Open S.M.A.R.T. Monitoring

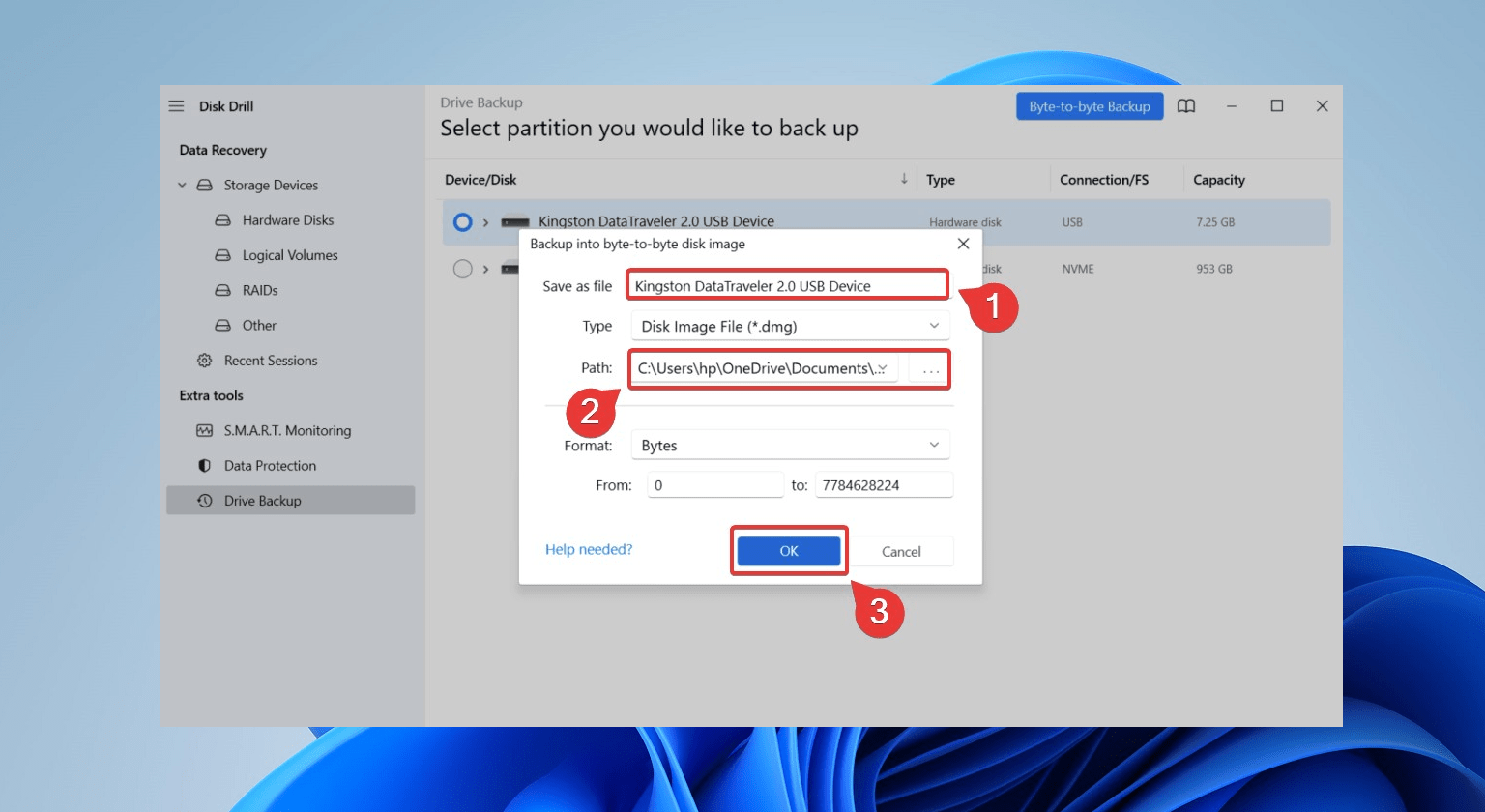coord(287,430)
